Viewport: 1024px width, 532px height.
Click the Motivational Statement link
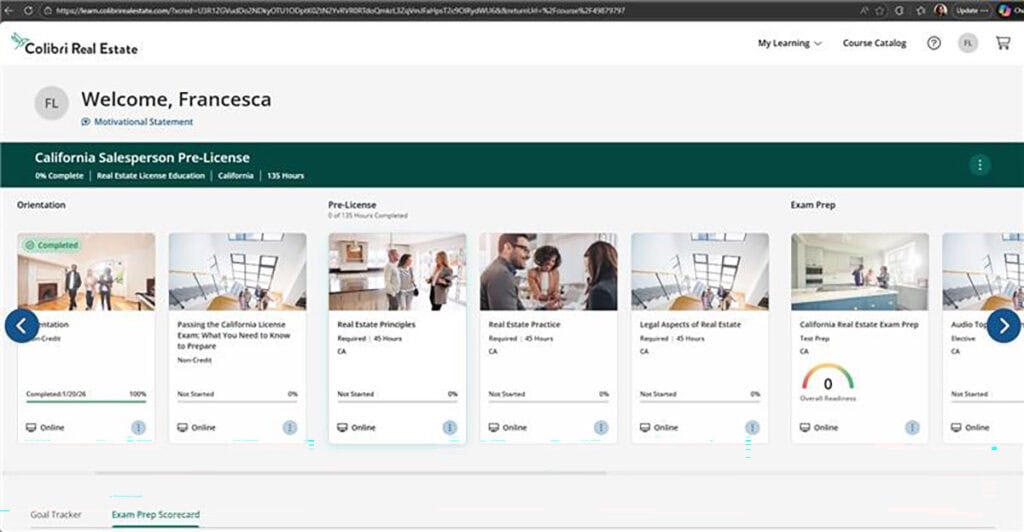pos(143,122)
